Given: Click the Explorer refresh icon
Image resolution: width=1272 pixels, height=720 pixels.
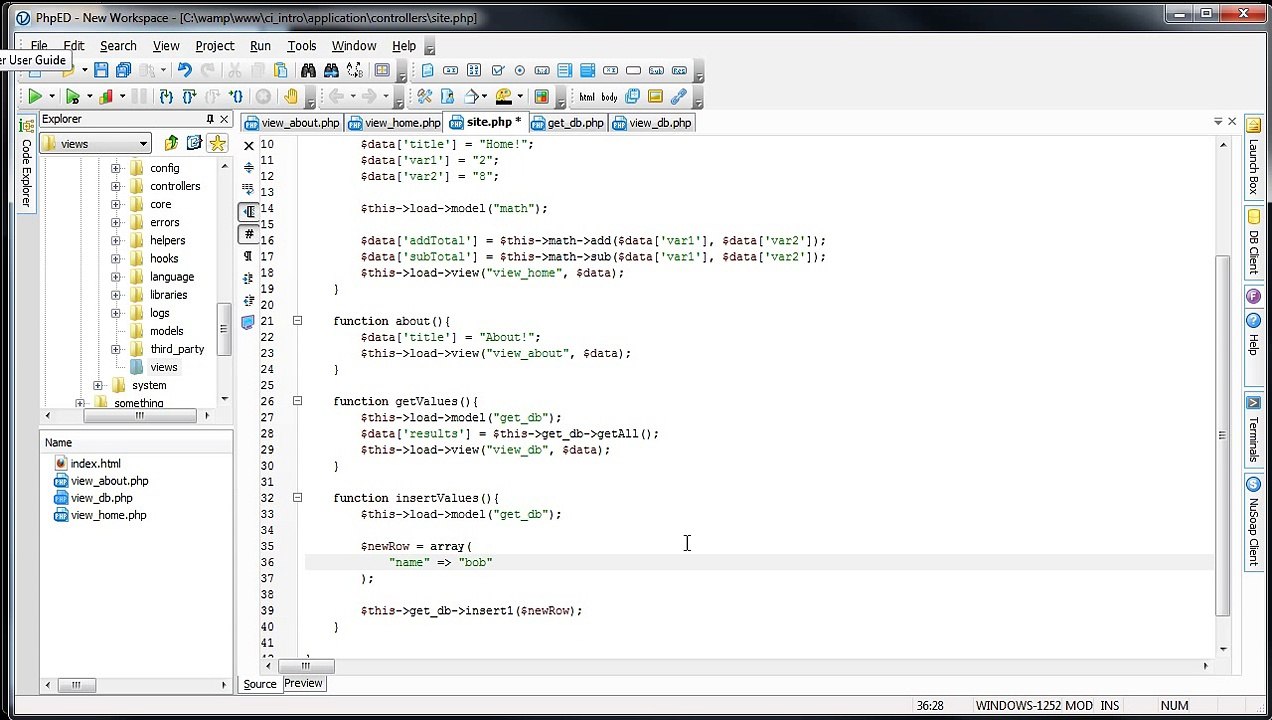Looking at the screenshot, I should [194, 143].
